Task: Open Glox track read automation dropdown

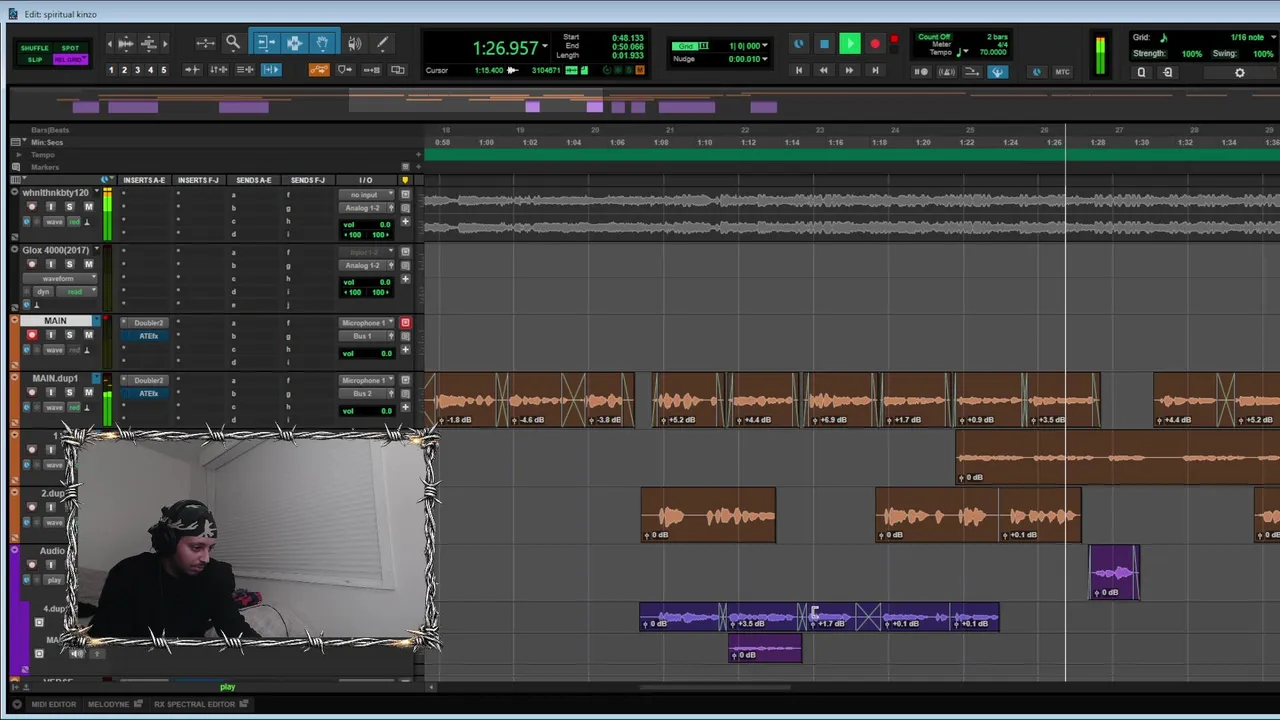Action: point(75,291)
